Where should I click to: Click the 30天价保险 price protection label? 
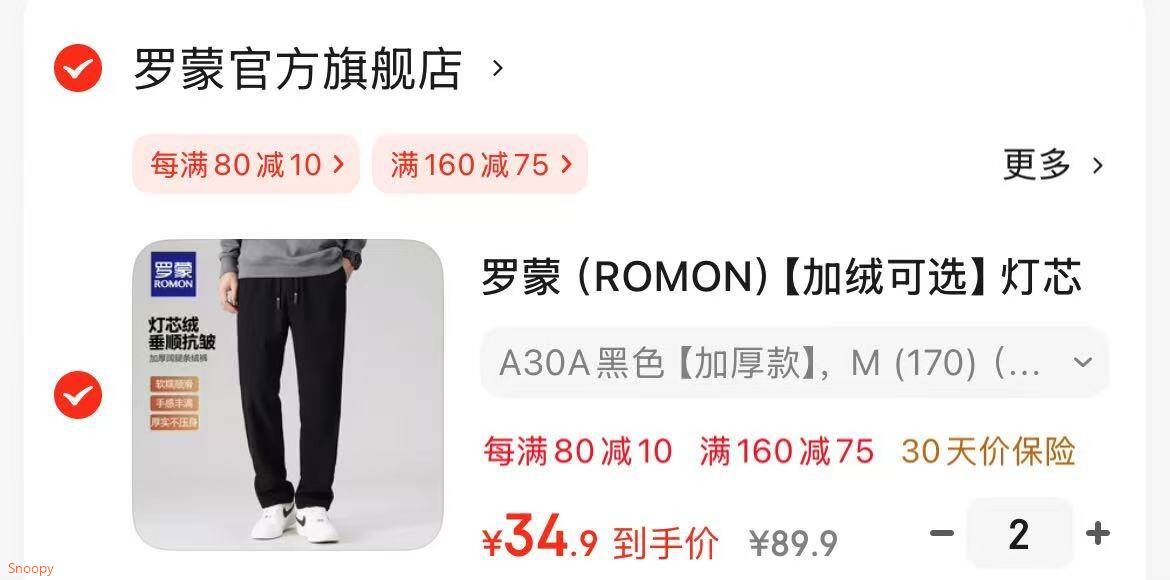pyautogui.click(x=988, y=452)
